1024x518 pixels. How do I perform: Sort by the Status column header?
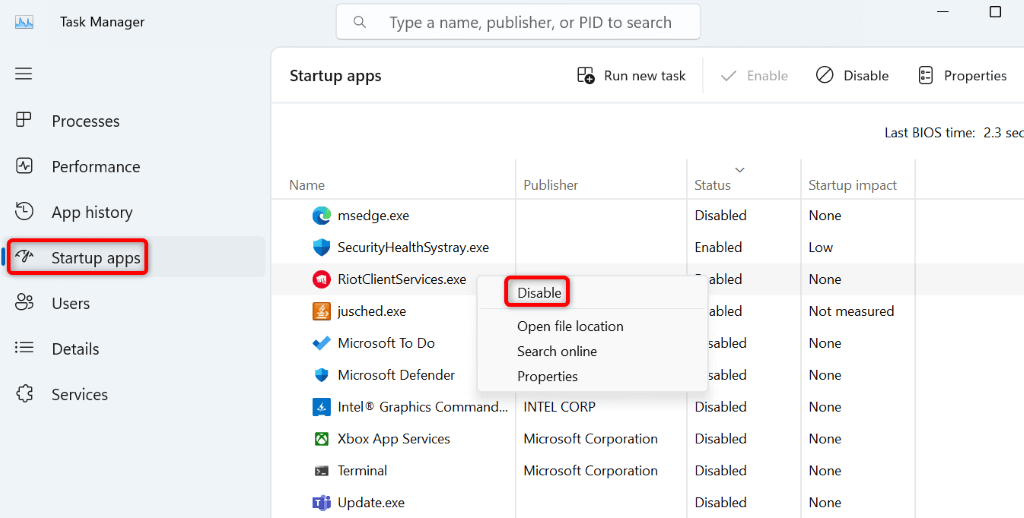tap(712, 185)
